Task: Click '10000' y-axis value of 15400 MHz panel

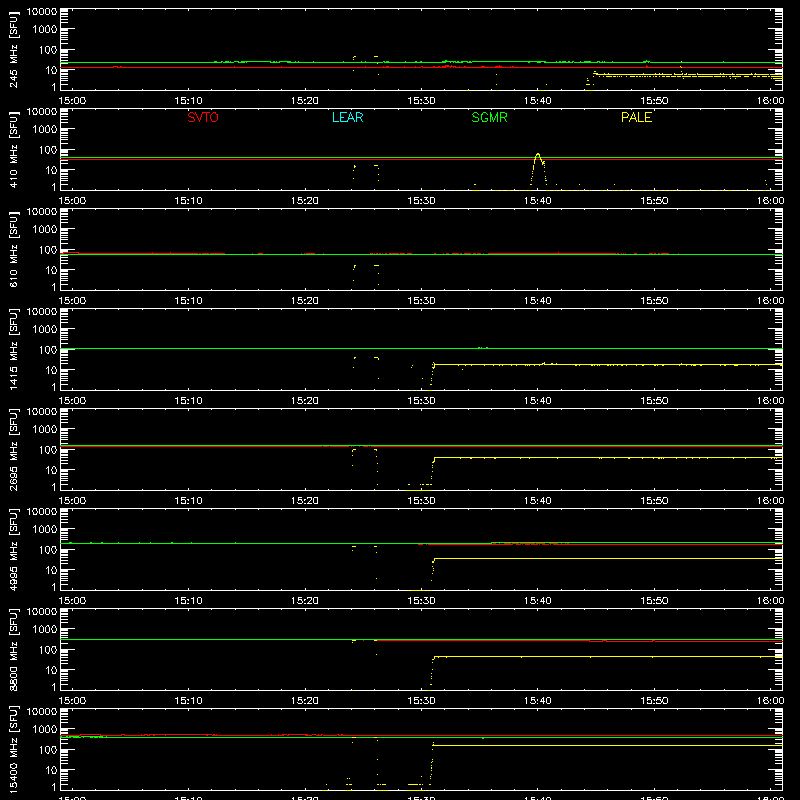Action: [x=42, y=712]
